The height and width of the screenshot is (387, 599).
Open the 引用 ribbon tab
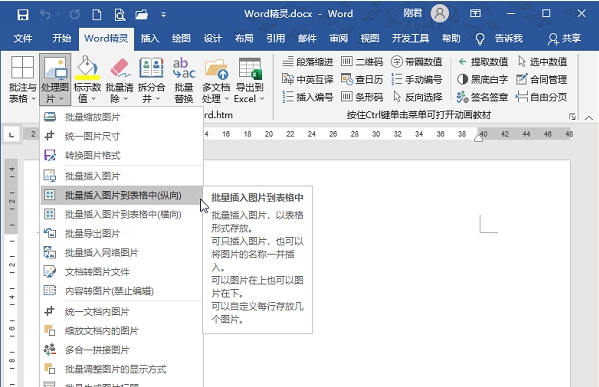[275, 38]
